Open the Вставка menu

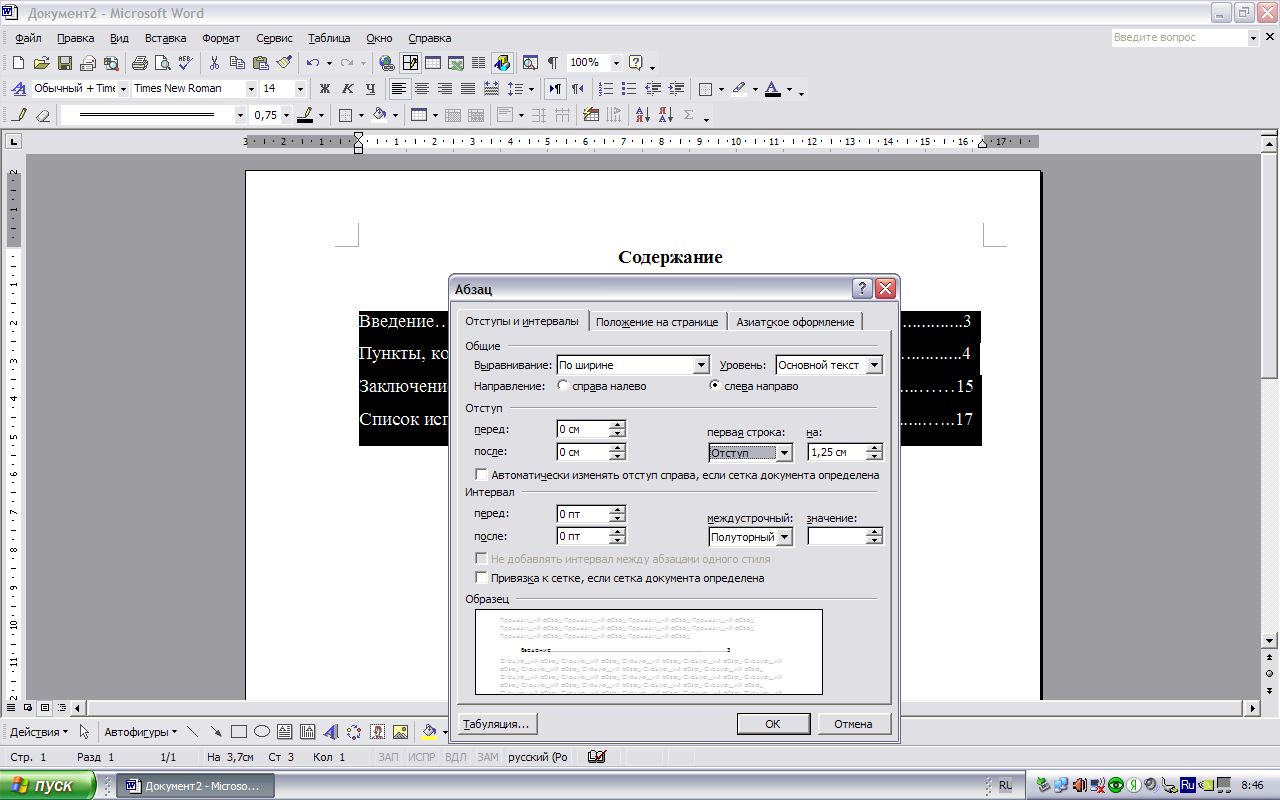[x=165, y=38]
